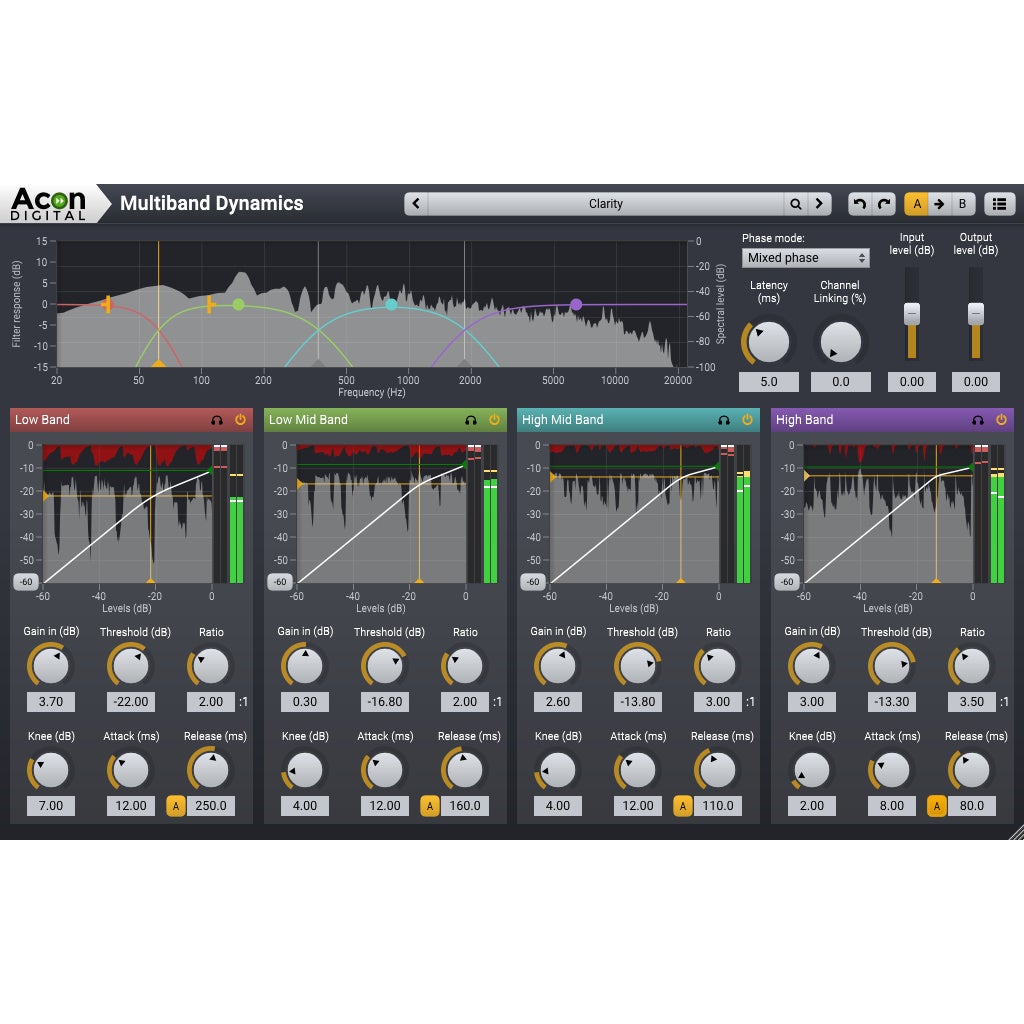Click High Band attack value 8.00
Screen dimensions: 1024x1024
892,806
